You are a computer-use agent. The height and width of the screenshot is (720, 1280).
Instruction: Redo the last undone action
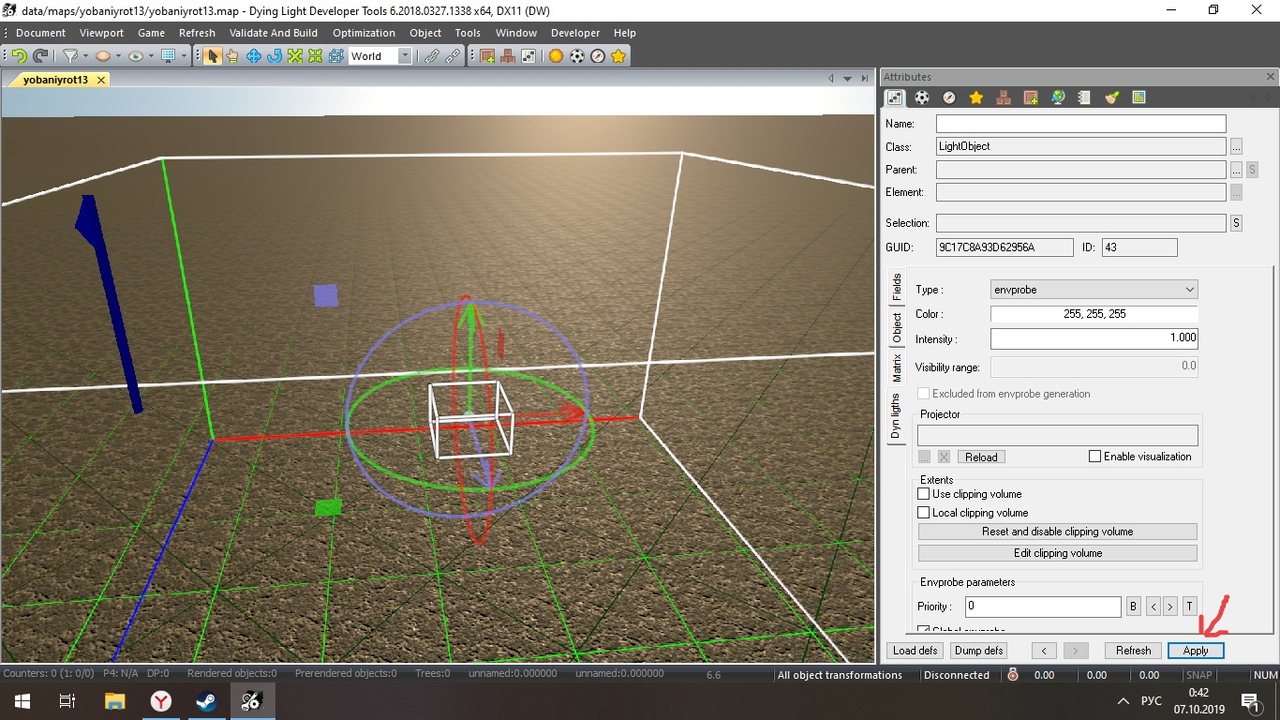coord(40,56)
